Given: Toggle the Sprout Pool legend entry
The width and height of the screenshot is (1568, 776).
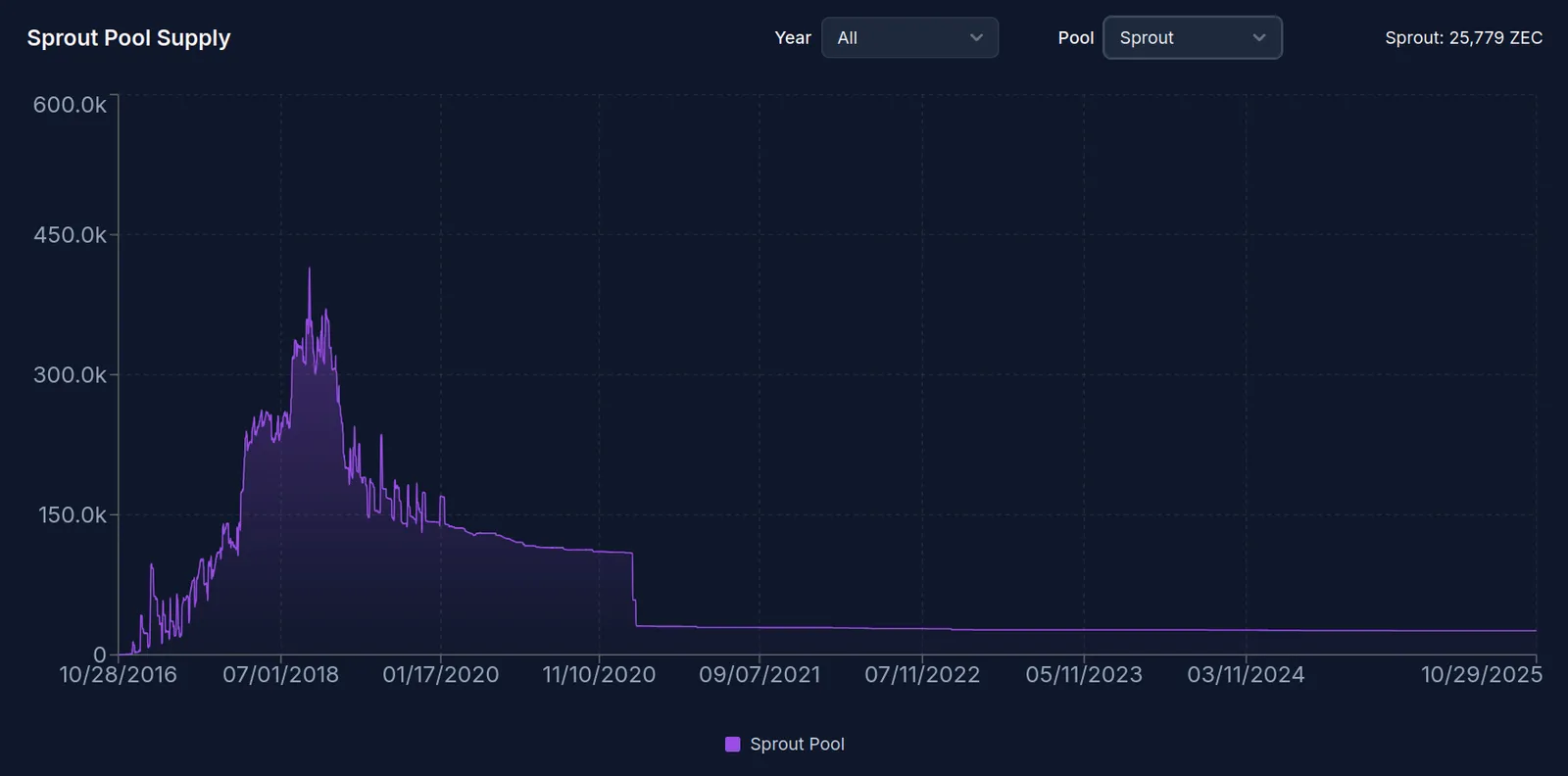Looking at the screenshot, I should click(785, 745).
